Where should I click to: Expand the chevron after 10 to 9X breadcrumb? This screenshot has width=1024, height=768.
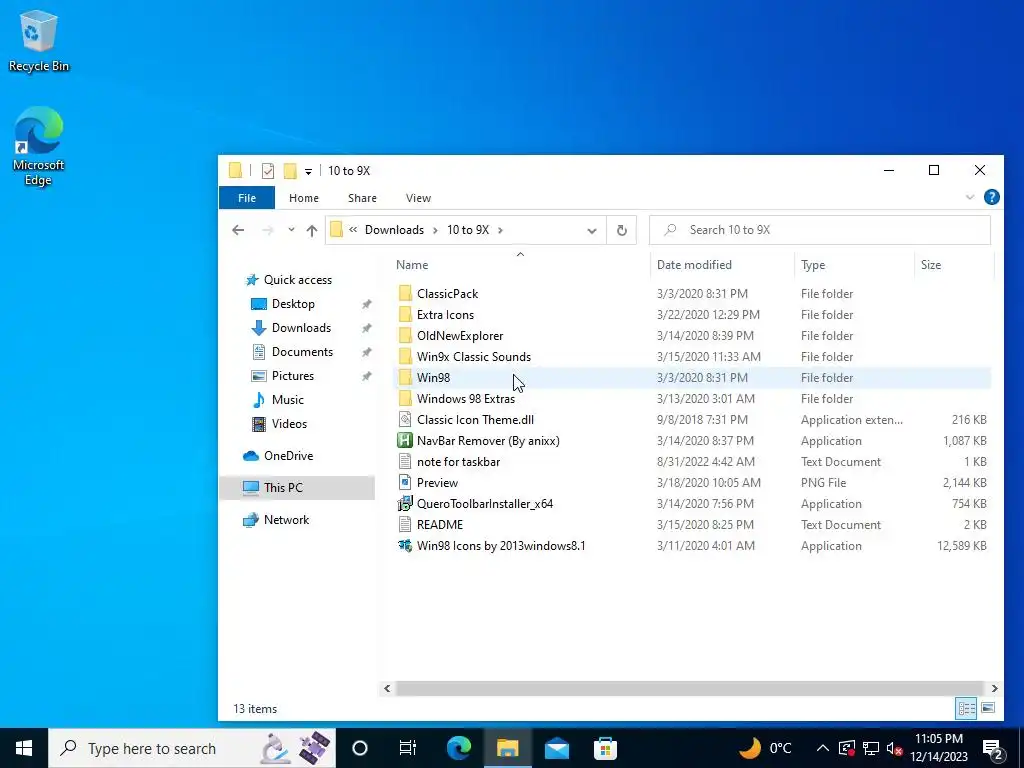500,230
